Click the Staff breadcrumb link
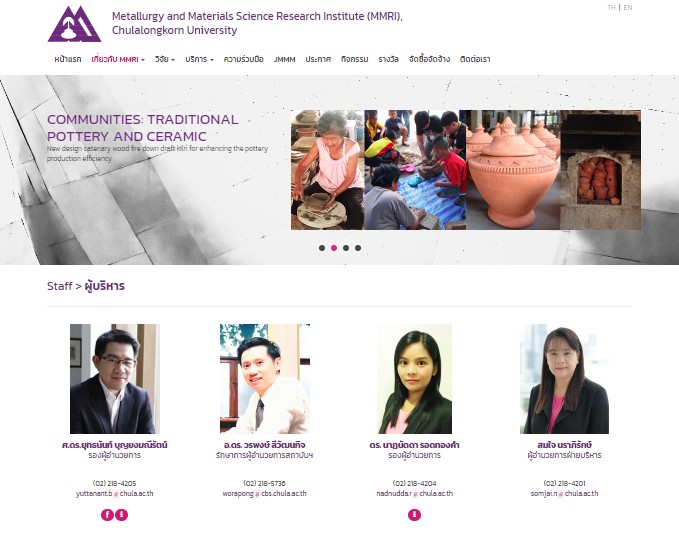This screenshot has height=550, width=679. click(x=60, y=286)
